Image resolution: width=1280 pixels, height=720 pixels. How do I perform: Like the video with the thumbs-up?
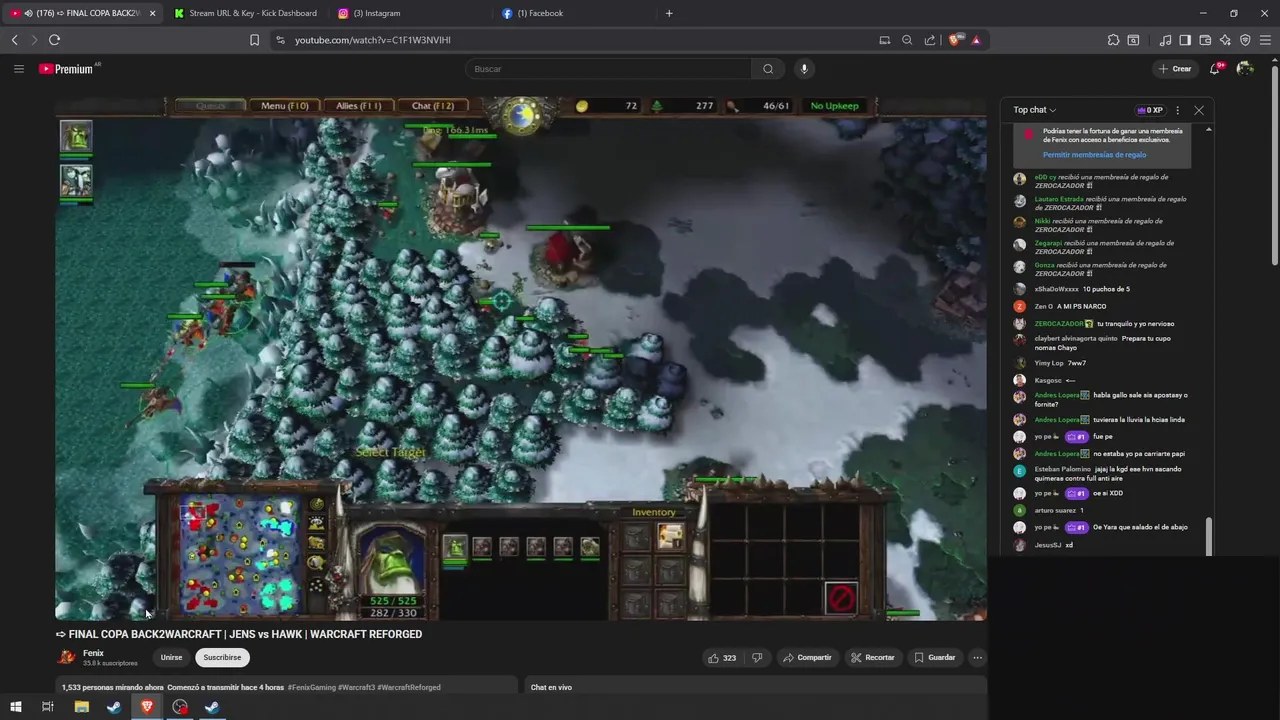pyautogui.click(x=722, y=657)
